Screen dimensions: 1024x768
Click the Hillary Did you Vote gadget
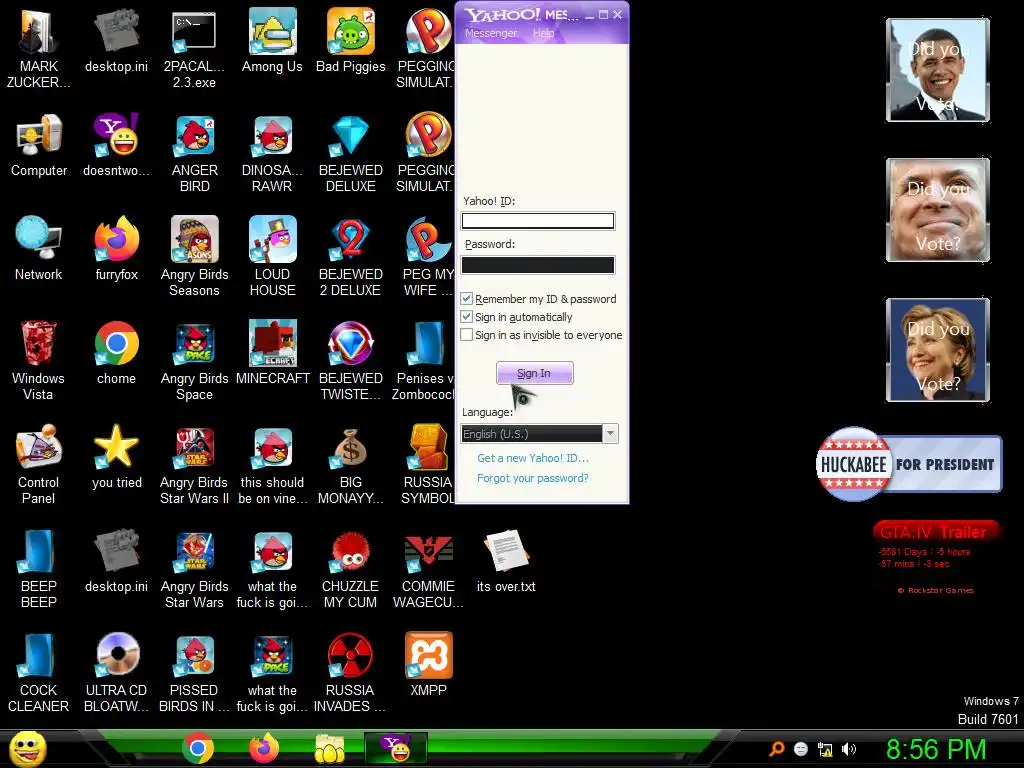tap(937, 349)
